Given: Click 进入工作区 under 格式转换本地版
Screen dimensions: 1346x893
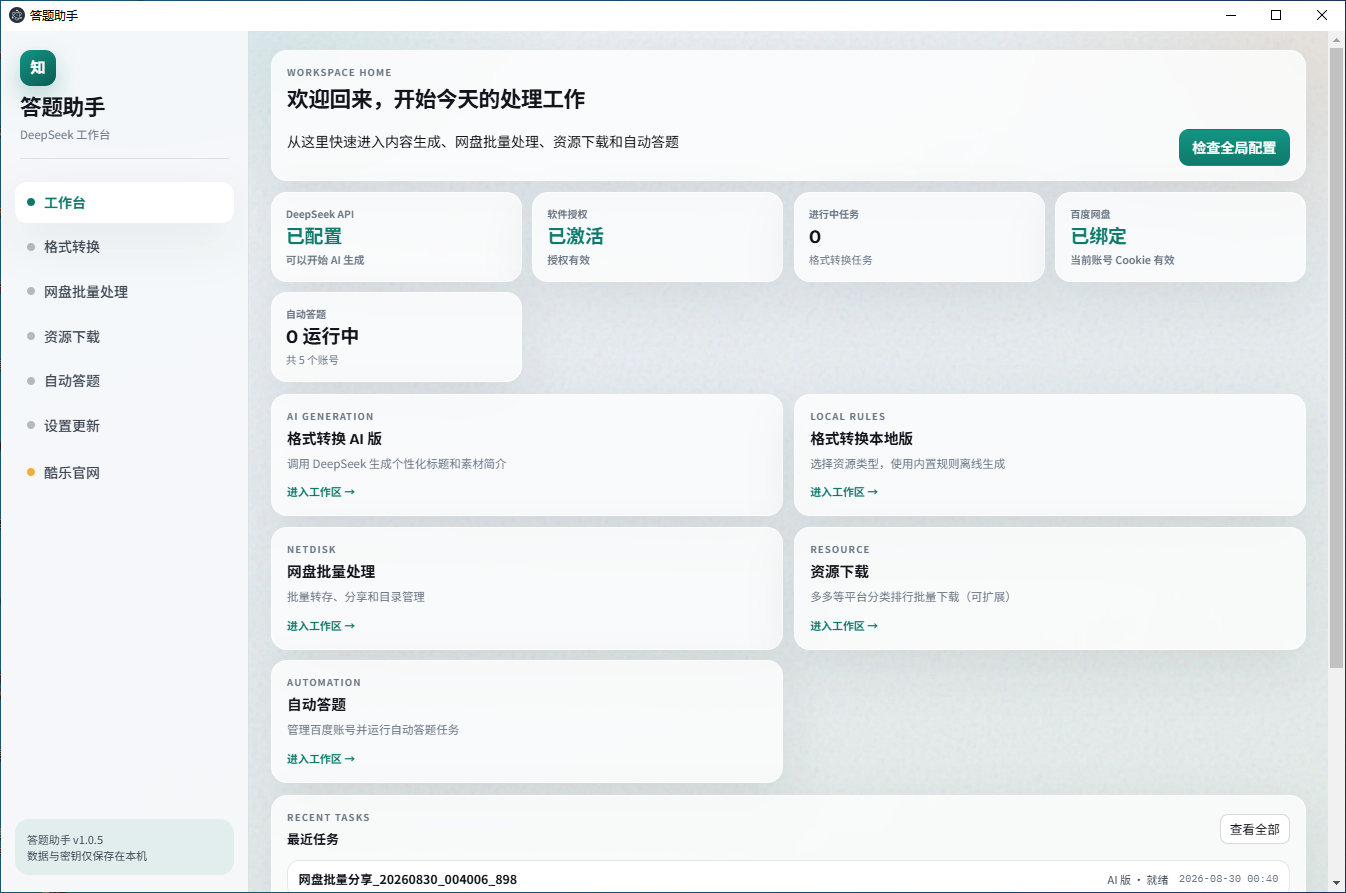Looking at the screenshot, I should pos(844,492).
